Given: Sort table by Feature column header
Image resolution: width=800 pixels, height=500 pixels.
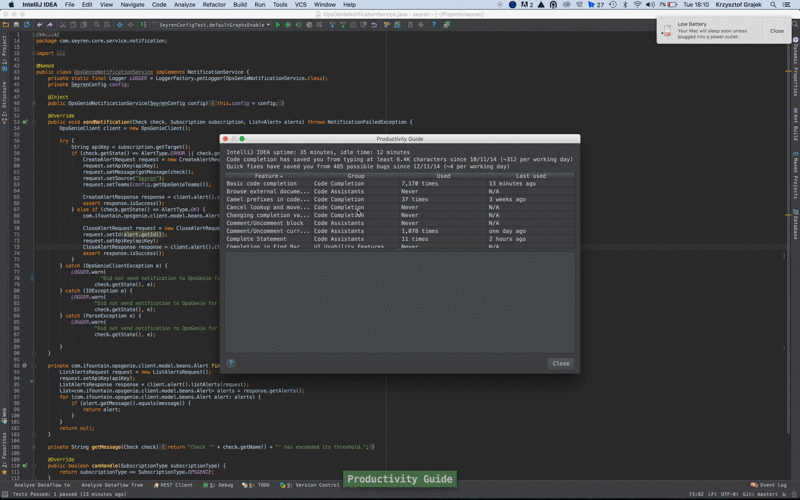Looking at the screenshot, I should pyautogui.click(x=268, y=176).
